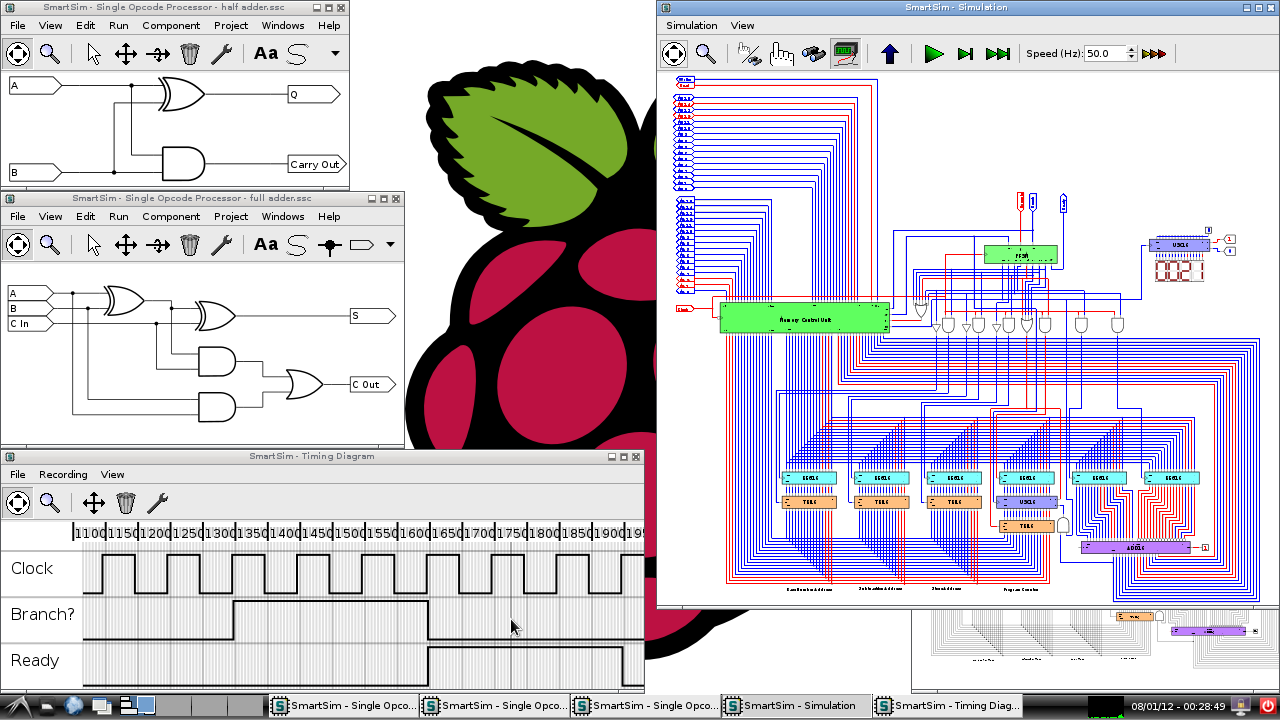Open toolbar overflow arrow in full adder window
Image resolution: width=1280 pixels, height=720 pixels.
(390, 244)
